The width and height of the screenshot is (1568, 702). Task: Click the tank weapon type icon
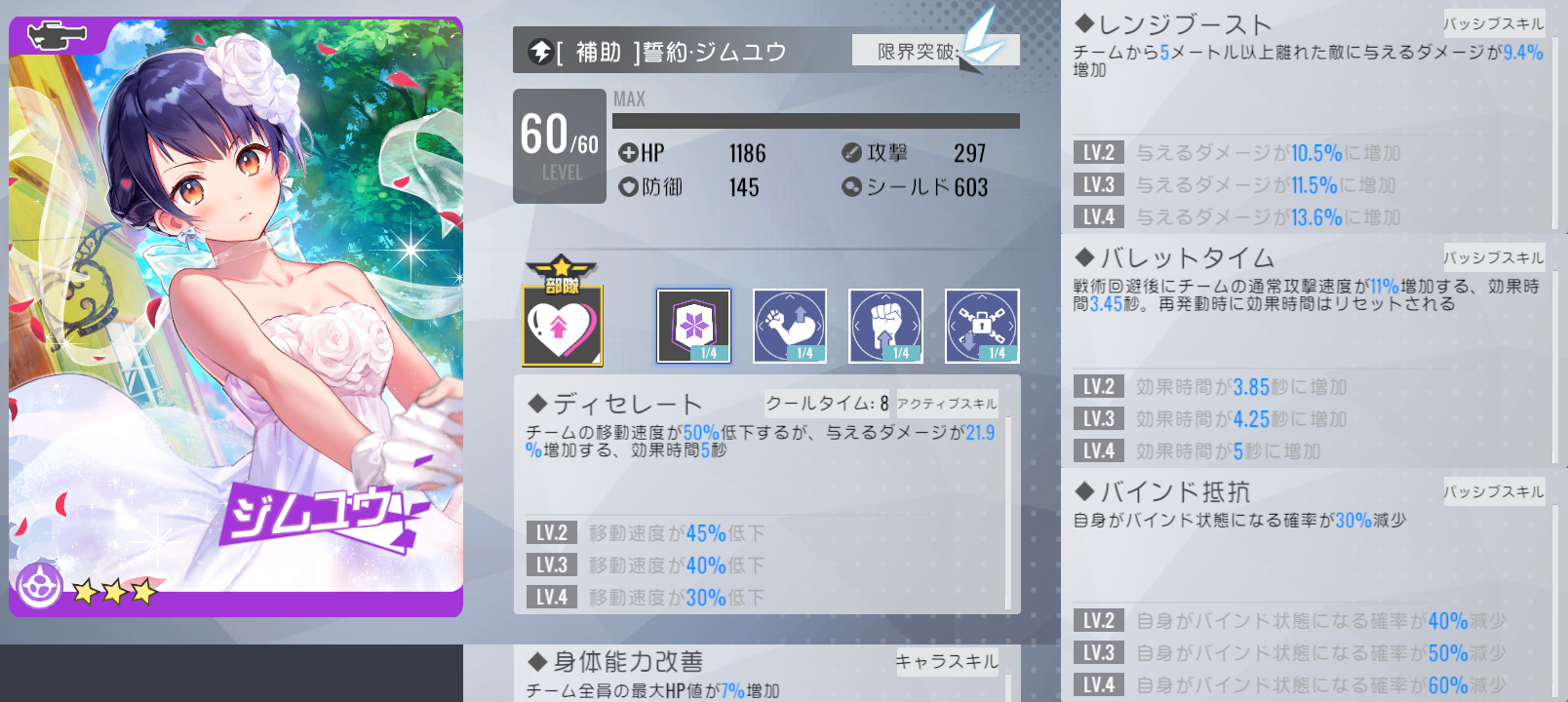click(x=57, y=36)
